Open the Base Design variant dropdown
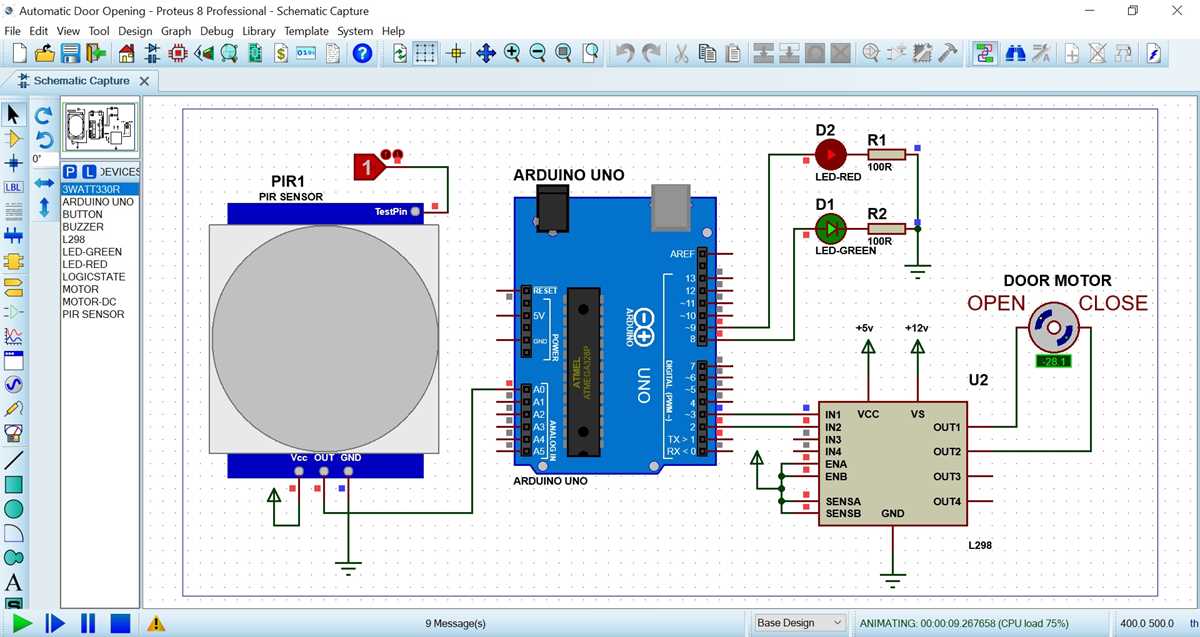1200x637 pixels. pyautogui.click(x=800, y=623)
